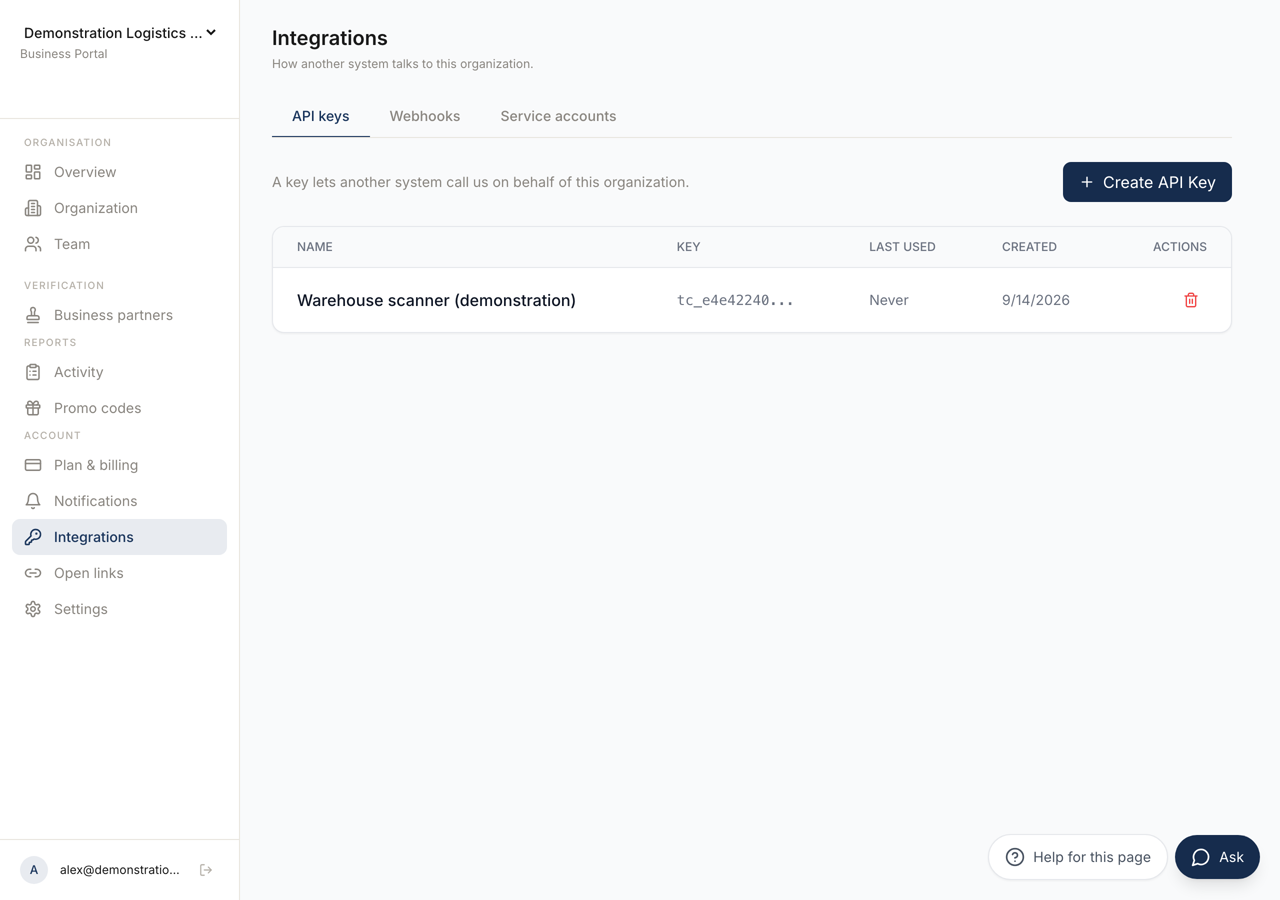The height and width of the screenshot is (900, 1280).
Task: Switch to the Webhooks tab
Action: pyautogui.click(x=425, y=116)
